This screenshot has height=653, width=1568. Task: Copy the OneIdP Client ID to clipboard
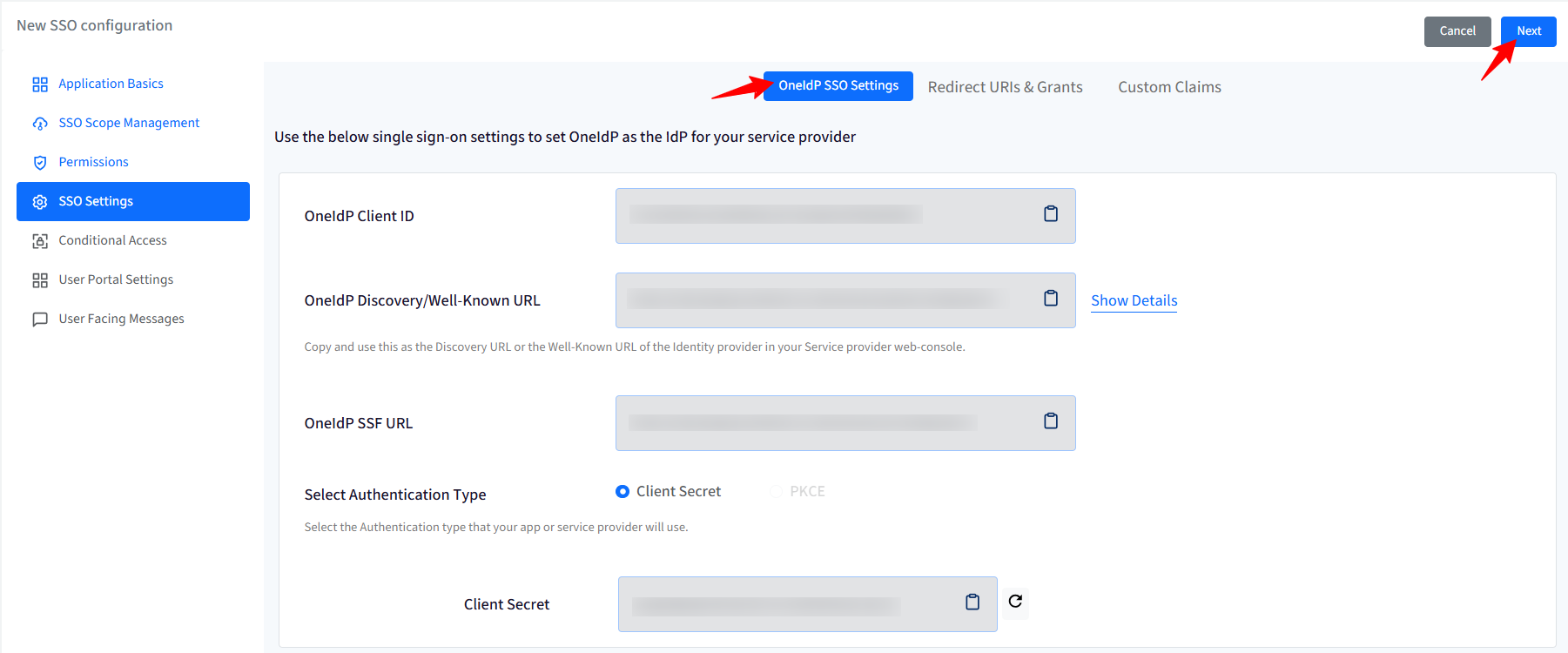(1051, 214)
